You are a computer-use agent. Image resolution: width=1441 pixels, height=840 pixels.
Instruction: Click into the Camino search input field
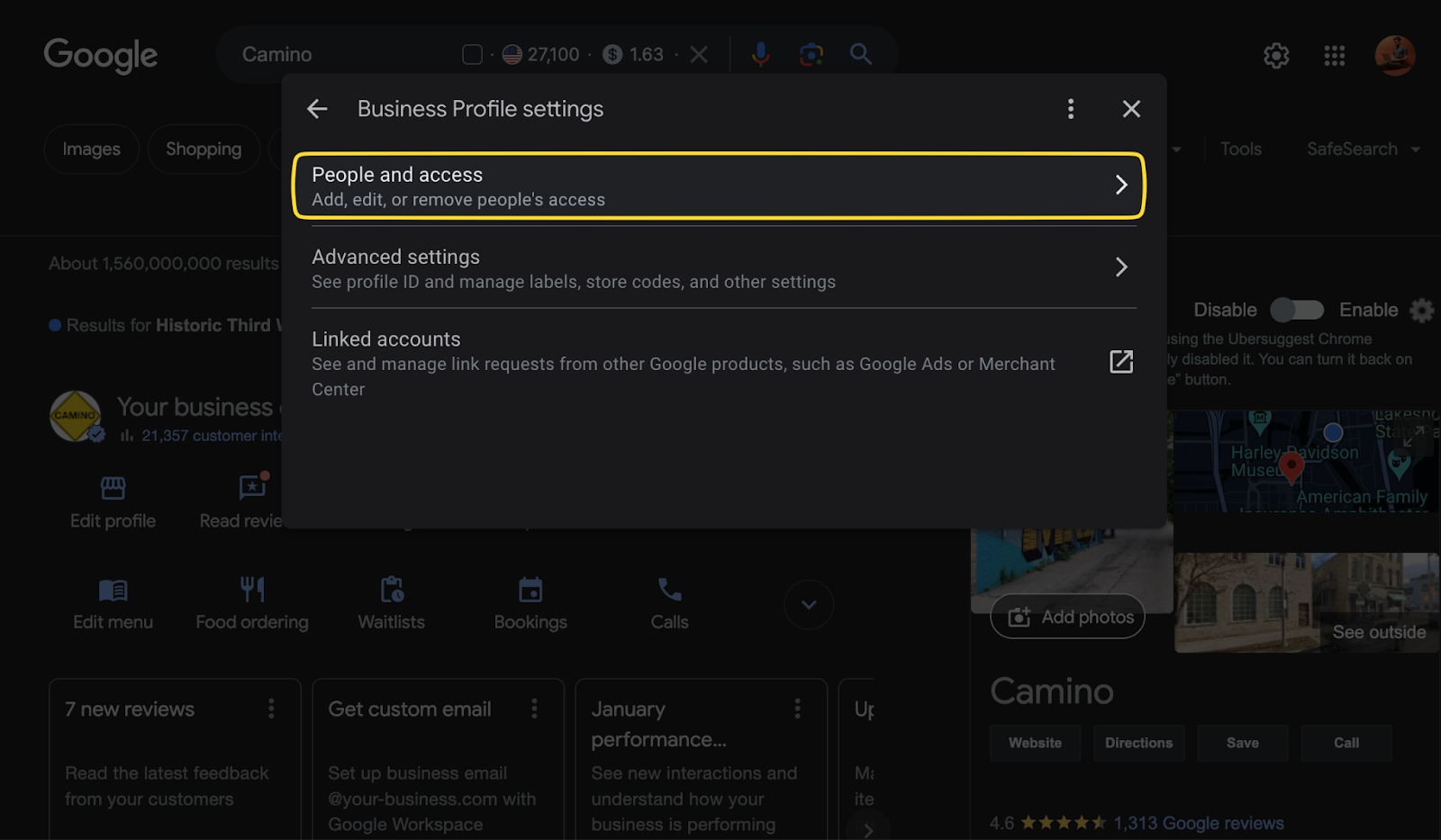[342, 55]
